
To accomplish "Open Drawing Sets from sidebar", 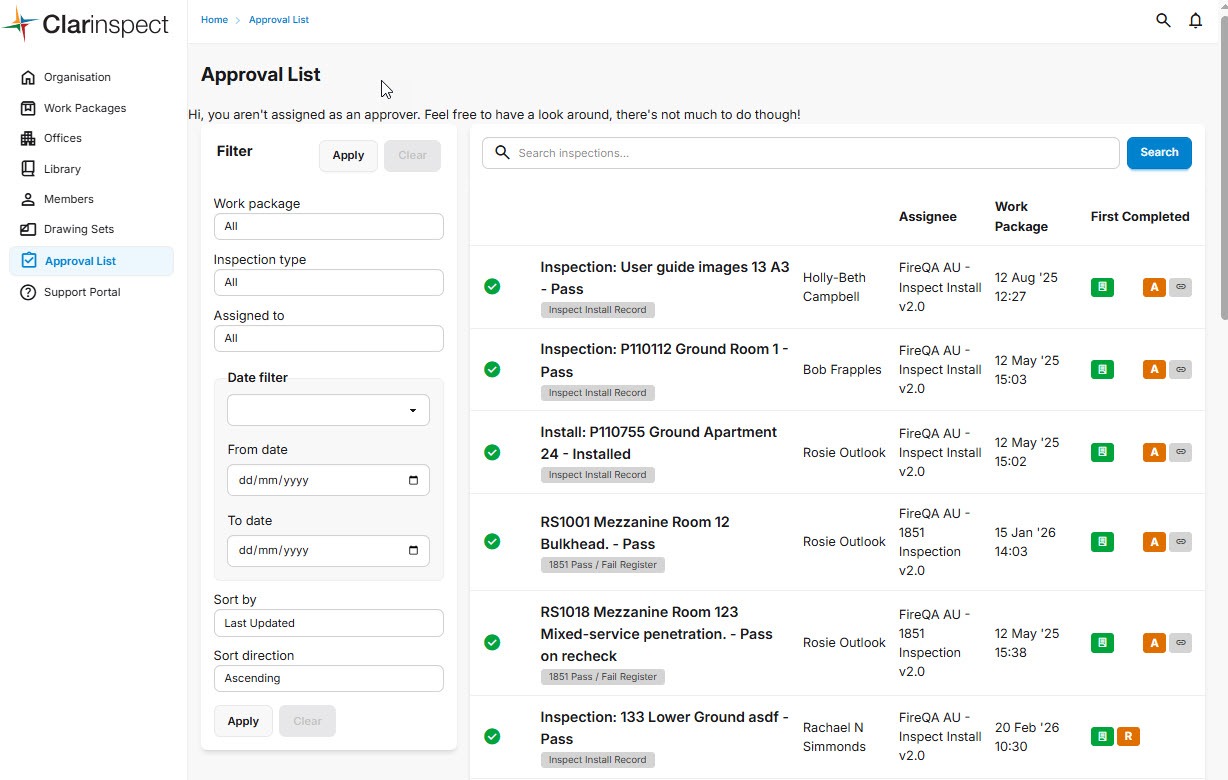I will click(78, 229).
